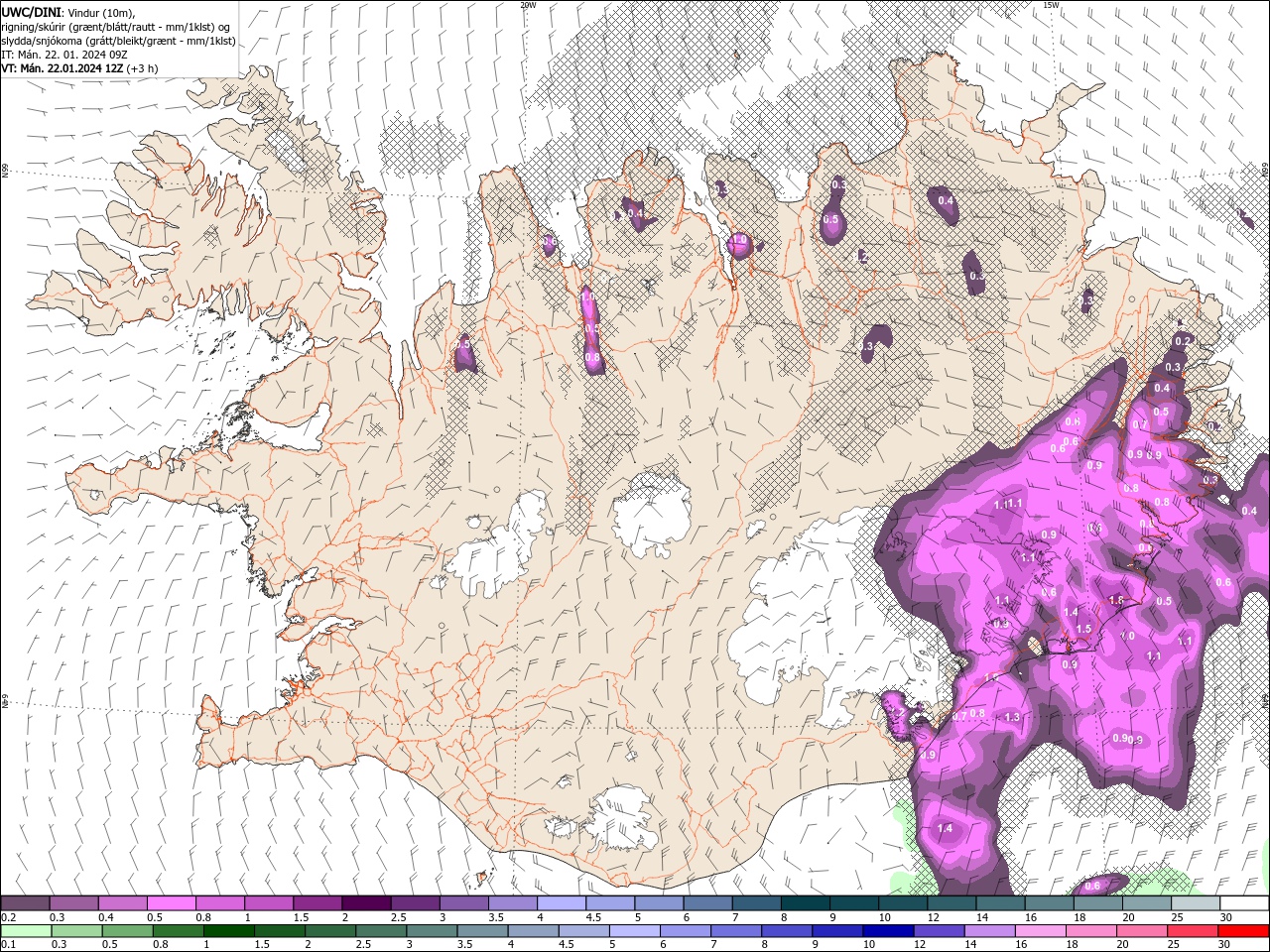Pick the upper legend swatch between 2 and 2.5
Screen dimensions: 1270x952
pyautogui.click(x=366, y=903)
